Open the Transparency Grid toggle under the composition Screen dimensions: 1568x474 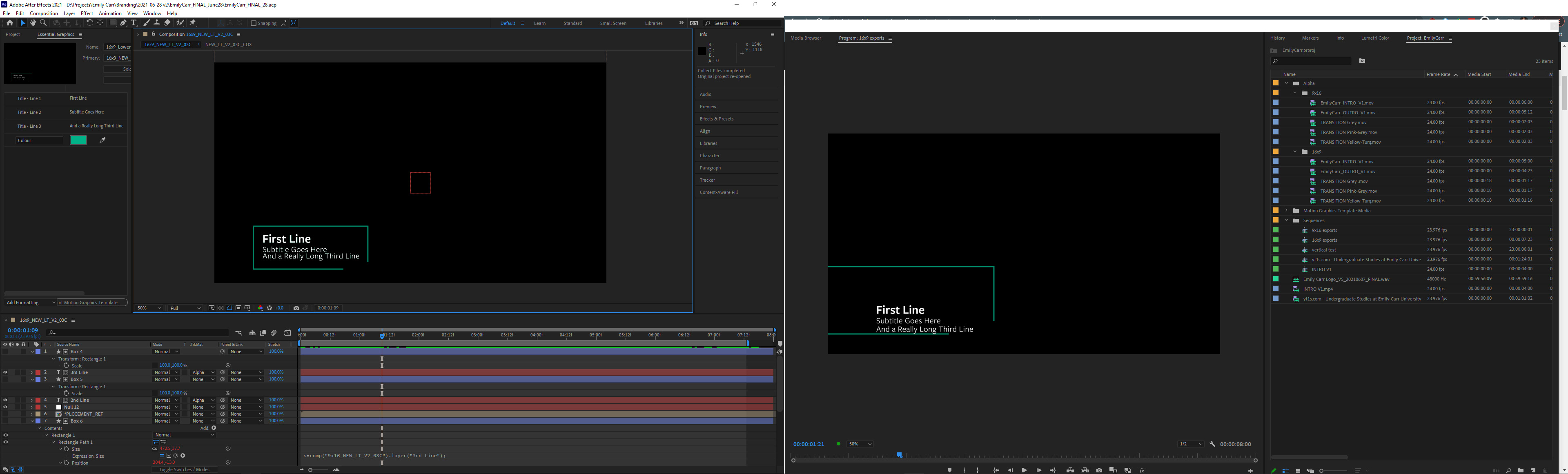point(221,308)
